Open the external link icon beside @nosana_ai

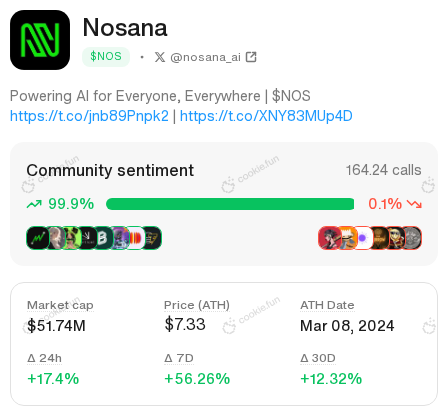pos(251,57)
